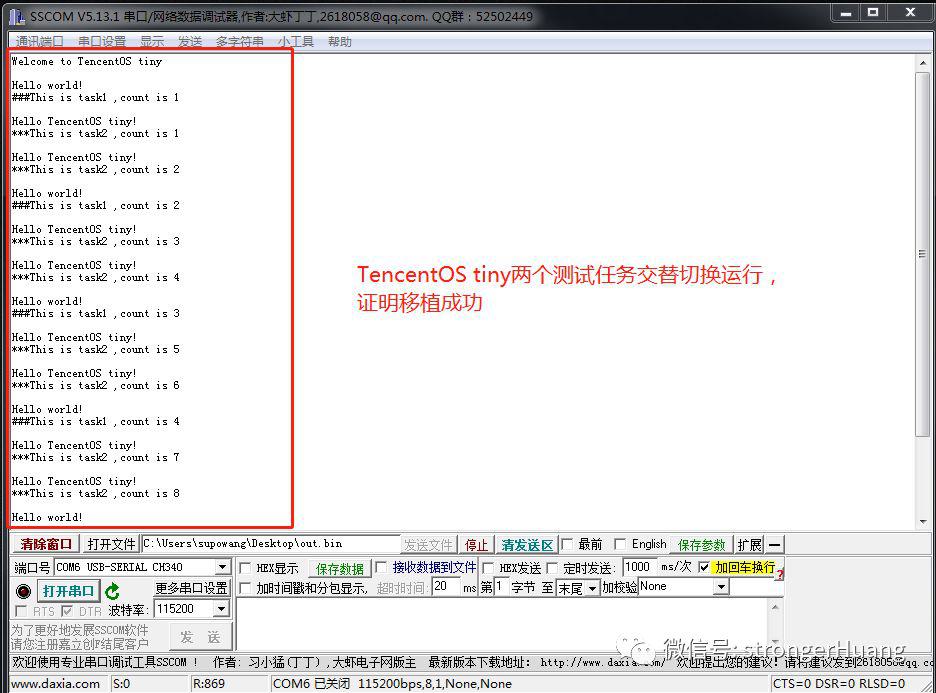Click the 扩展 button
Viewport: 936px width, 693px height.
[x=749, y=544]
